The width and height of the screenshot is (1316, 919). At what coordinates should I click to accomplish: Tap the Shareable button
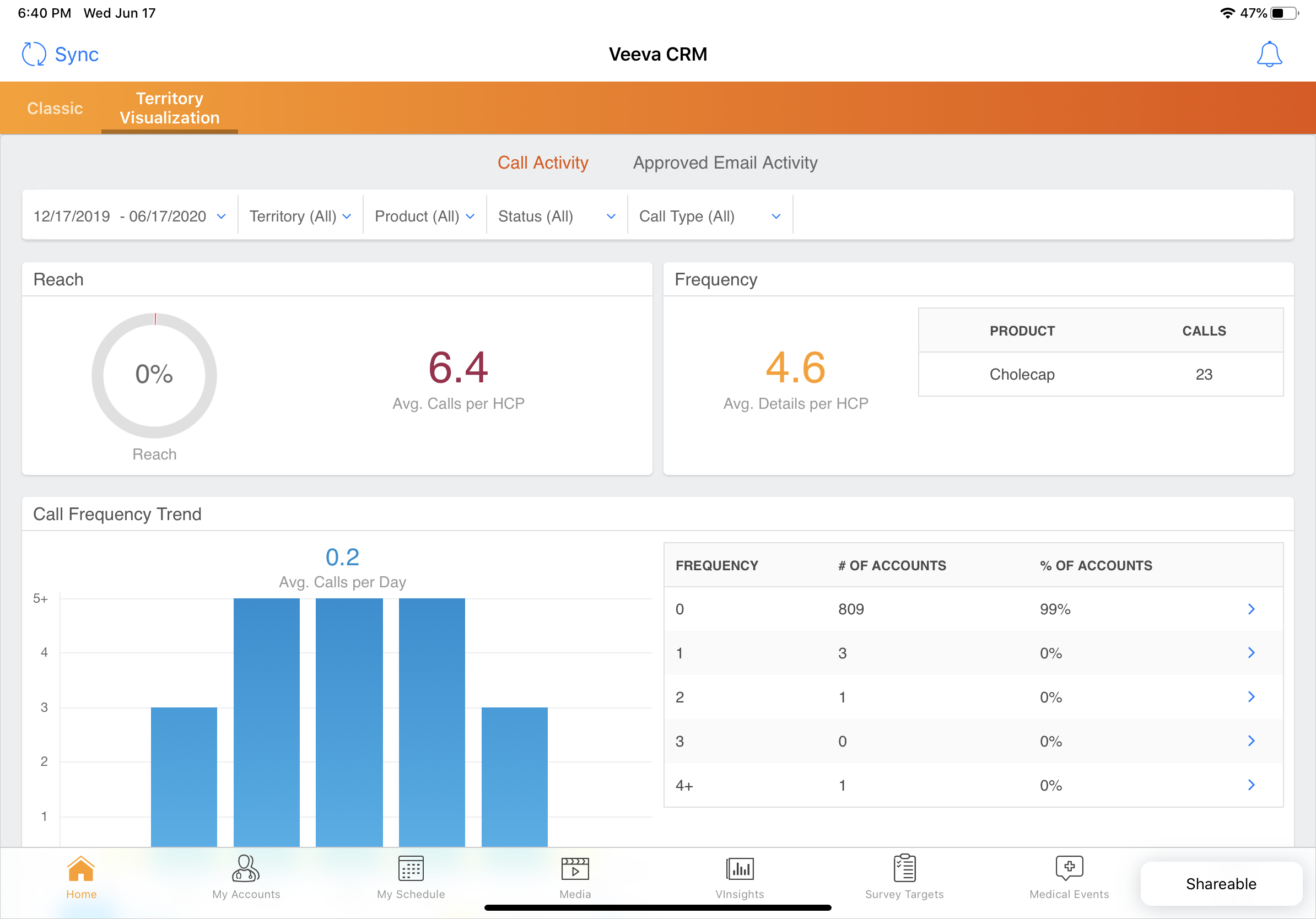click(x=1221, y=884)
